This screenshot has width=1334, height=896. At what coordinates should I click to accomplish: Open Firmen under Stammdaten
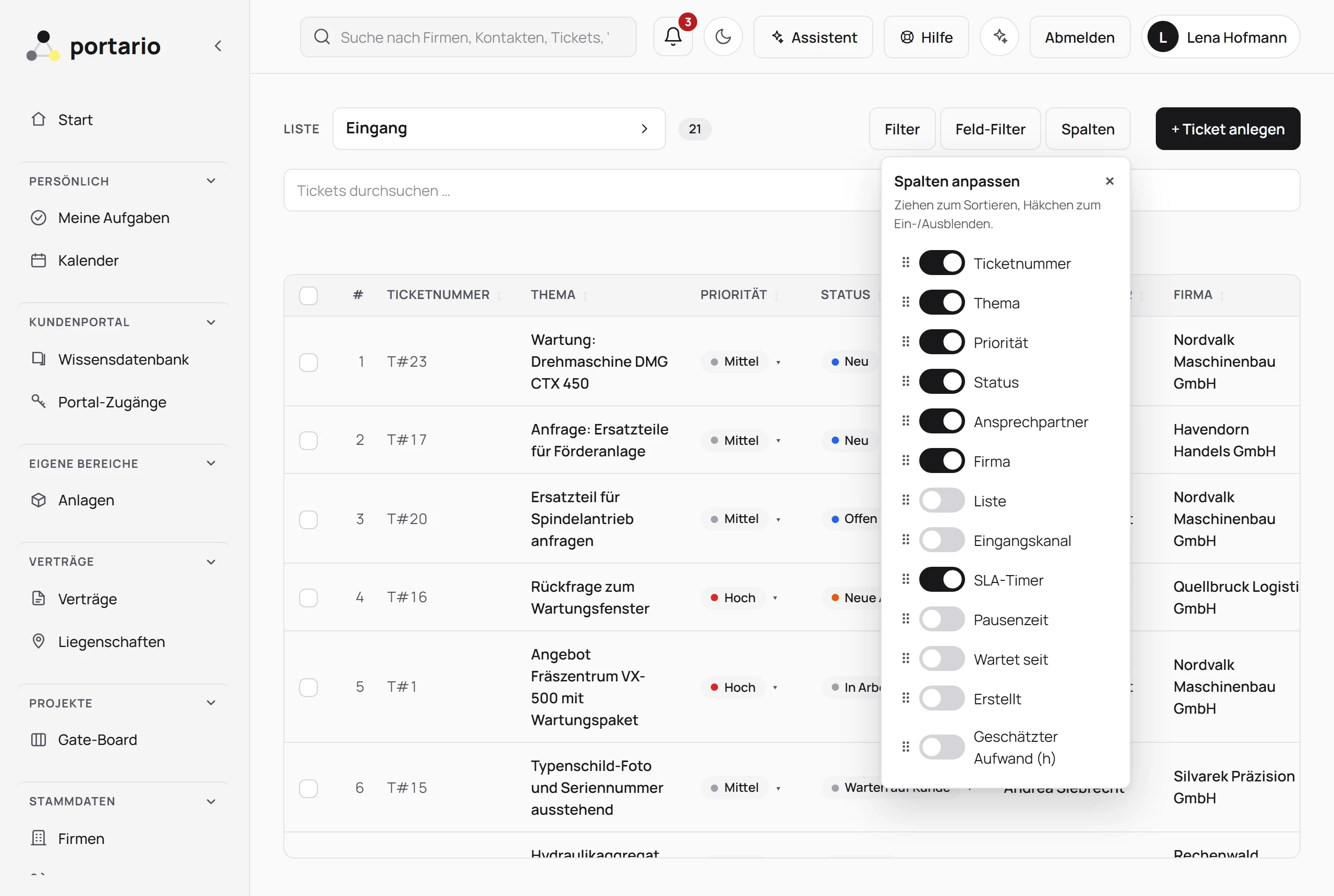[124, 838]
